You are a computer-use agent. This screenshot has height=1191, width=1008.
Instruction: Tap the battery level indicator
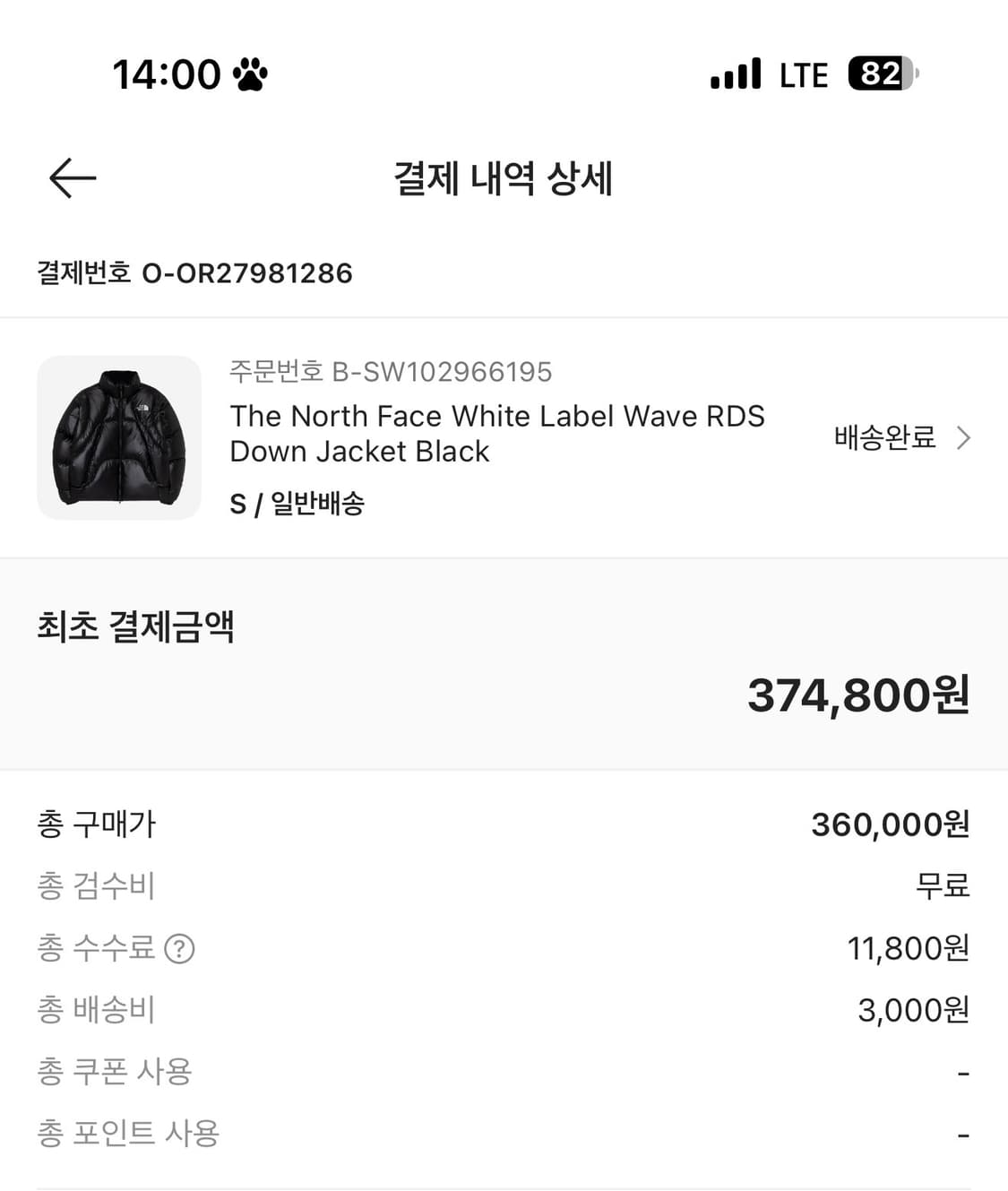click(883, 73)
